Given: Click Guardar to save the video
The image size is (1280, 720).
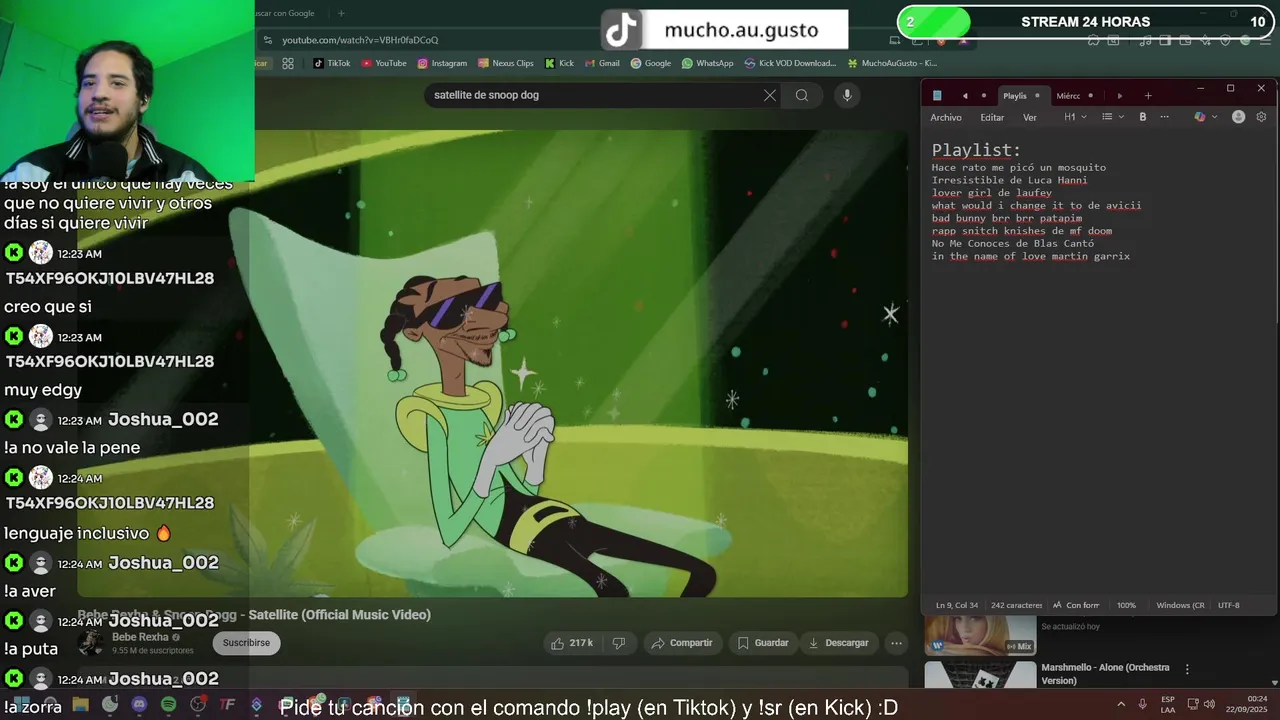Looking at the screenshot, I should click(763, 643).
